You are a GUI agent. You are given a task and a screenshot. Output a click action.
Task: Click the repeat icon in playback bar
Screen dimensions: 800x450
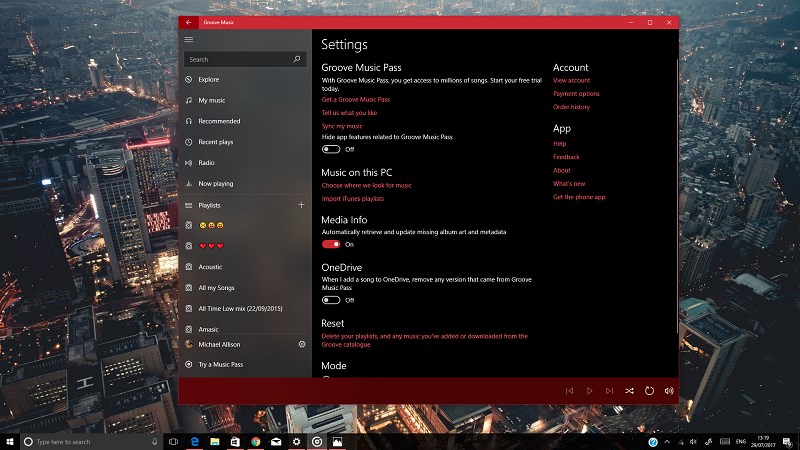click(x=649, y=391)
